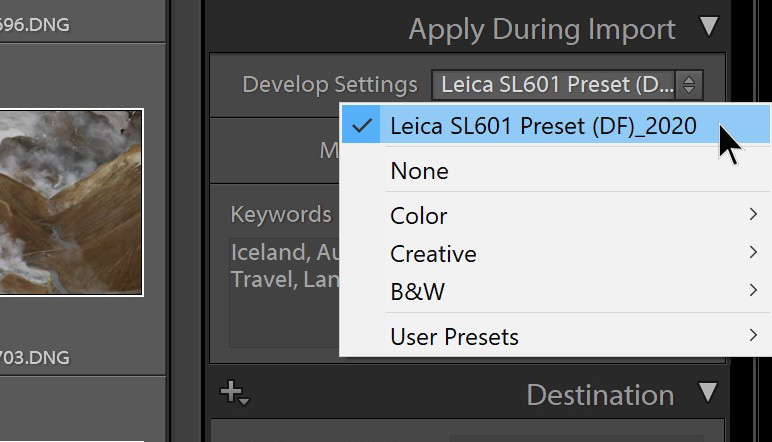Click the checkmark next to Leica preset
The height and width of the screenshot is (442, 772).
coord(362,126)
